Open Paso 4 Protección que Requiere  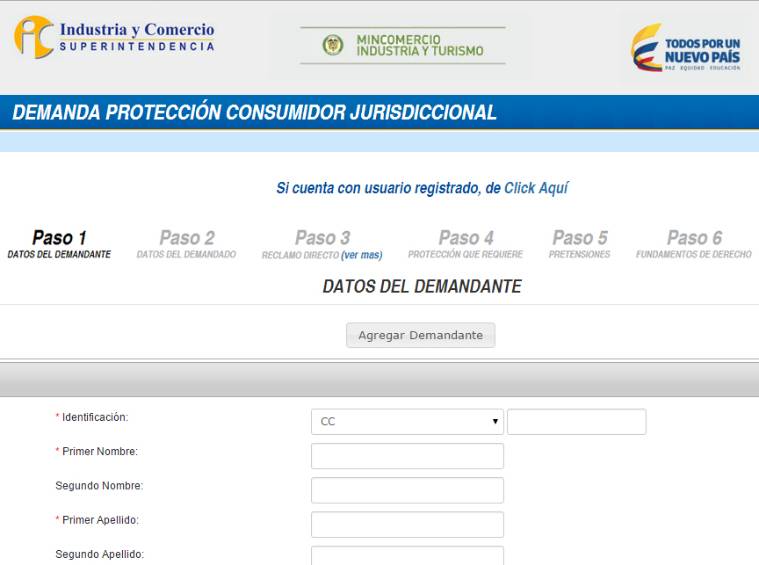coord(465,244)
